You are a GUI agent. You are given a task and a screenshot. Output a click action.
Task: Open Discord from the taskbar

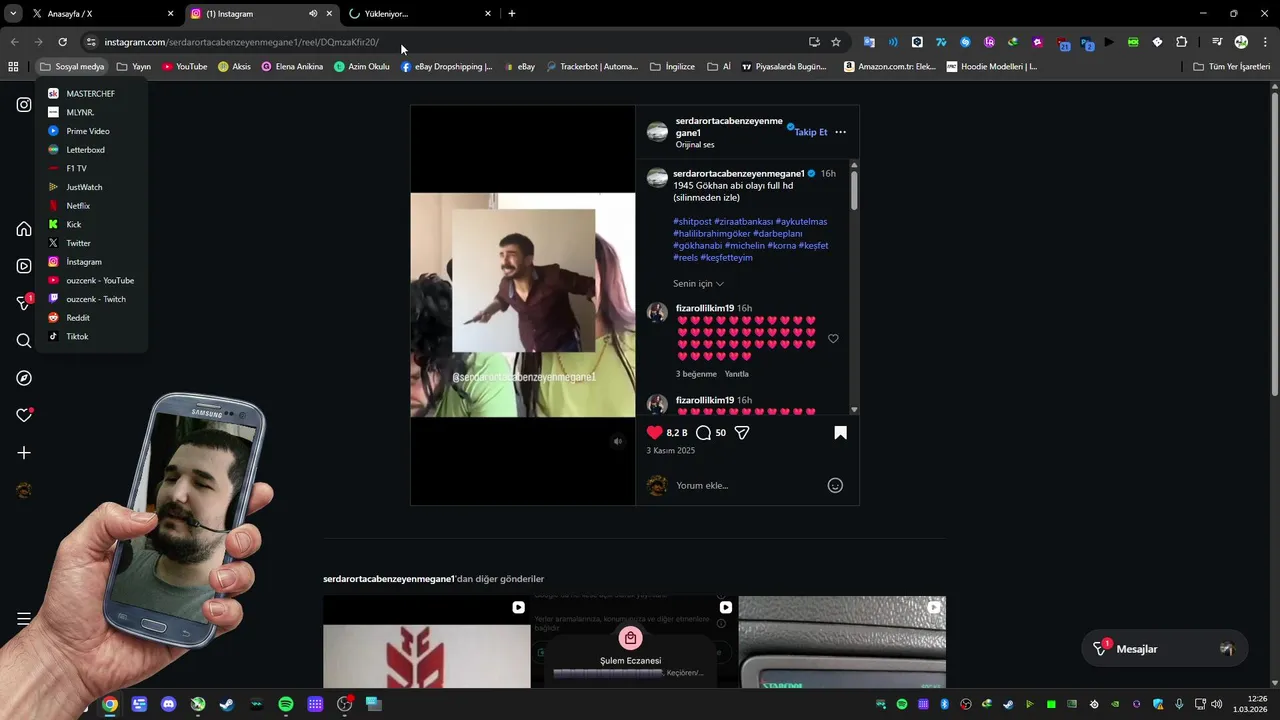tap(168, 704)
